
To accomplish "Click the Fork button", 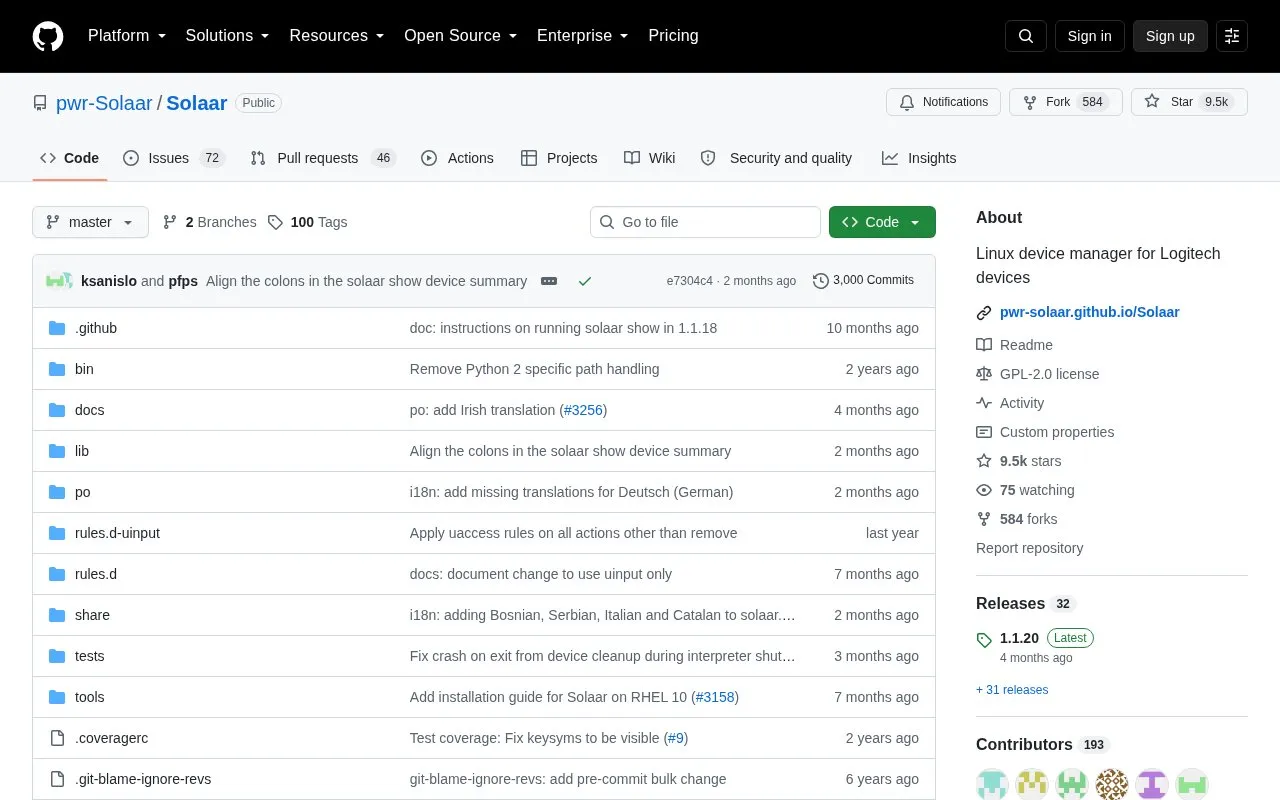I will (x=1066, y=102).
